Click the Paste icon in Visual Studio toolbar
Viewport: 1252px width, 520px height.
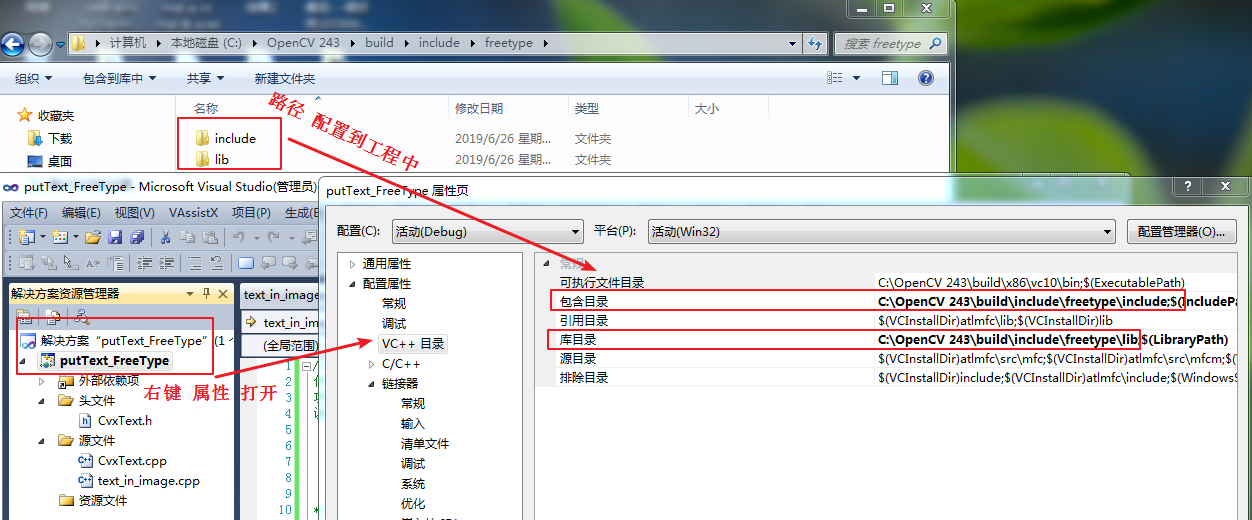point(210,237)
